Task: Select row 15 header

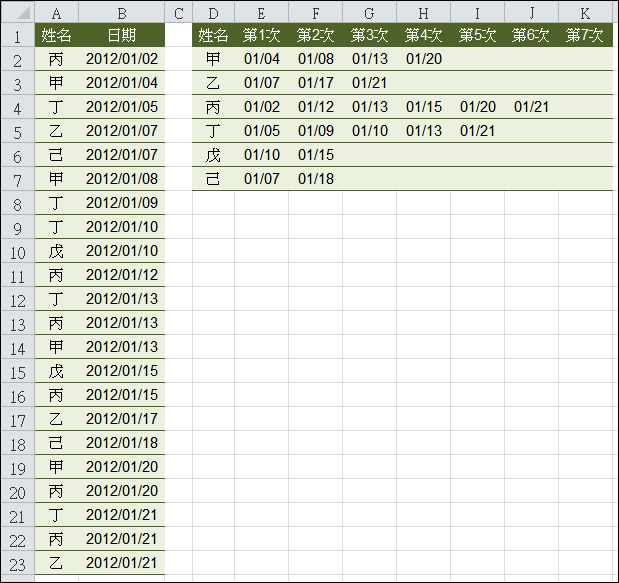Action: [x=18, y=371]
